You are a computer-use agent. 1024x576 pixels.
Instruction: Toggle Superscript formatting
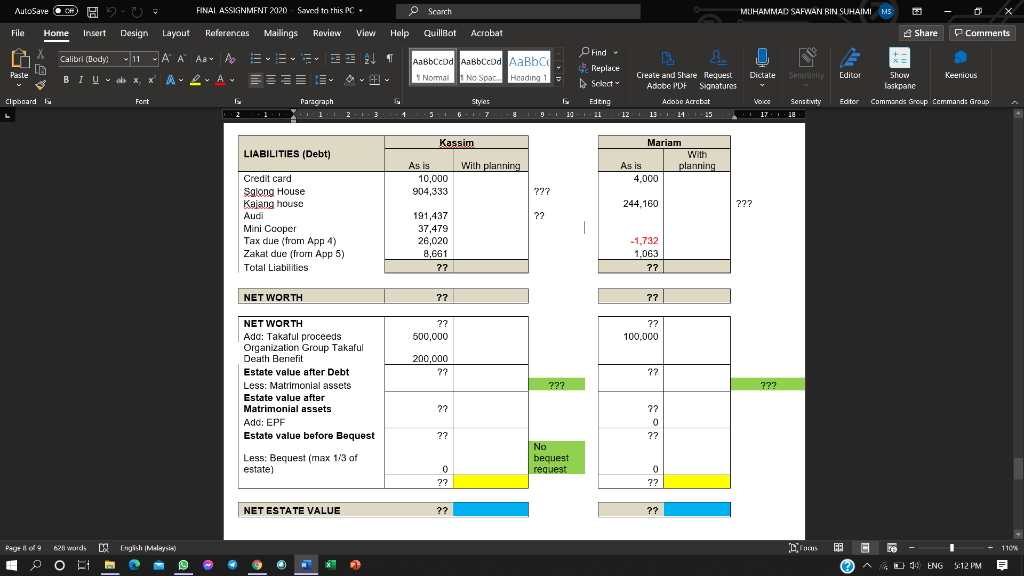click(152, 80)
